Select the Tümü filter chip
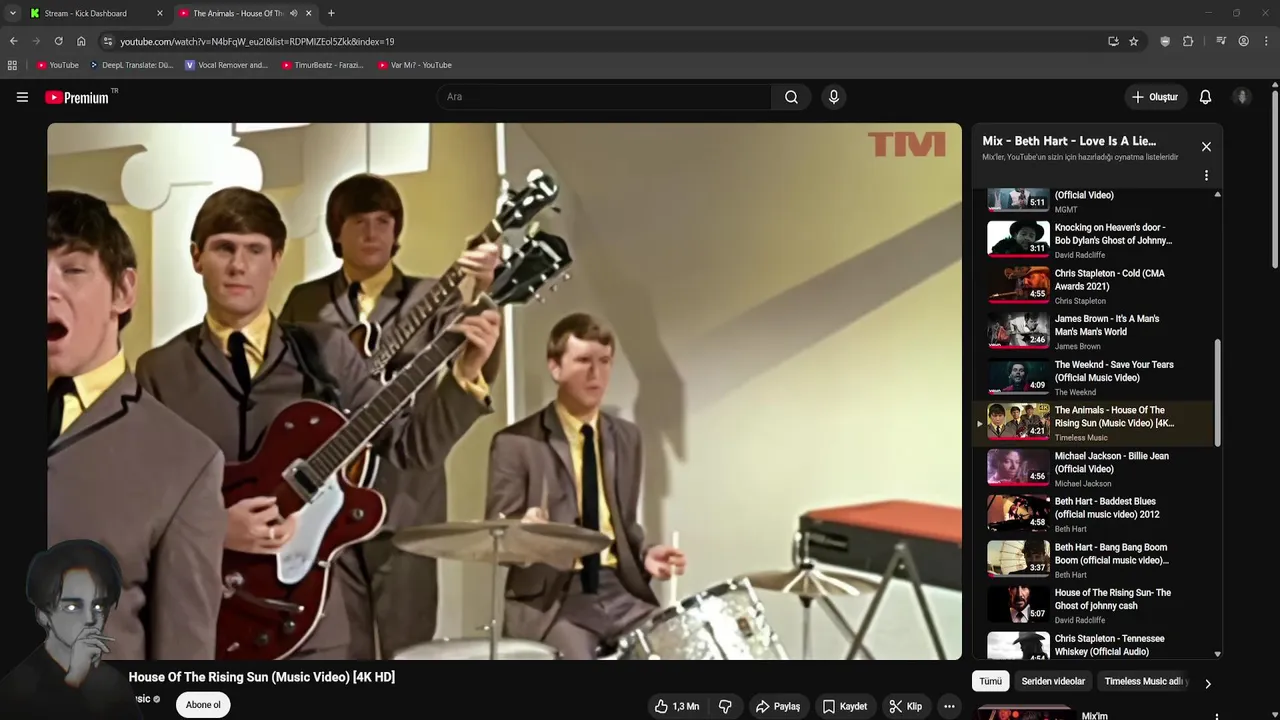Image resolution: width=1280 pixels, height=720 pixels. (x=990, y=681)
